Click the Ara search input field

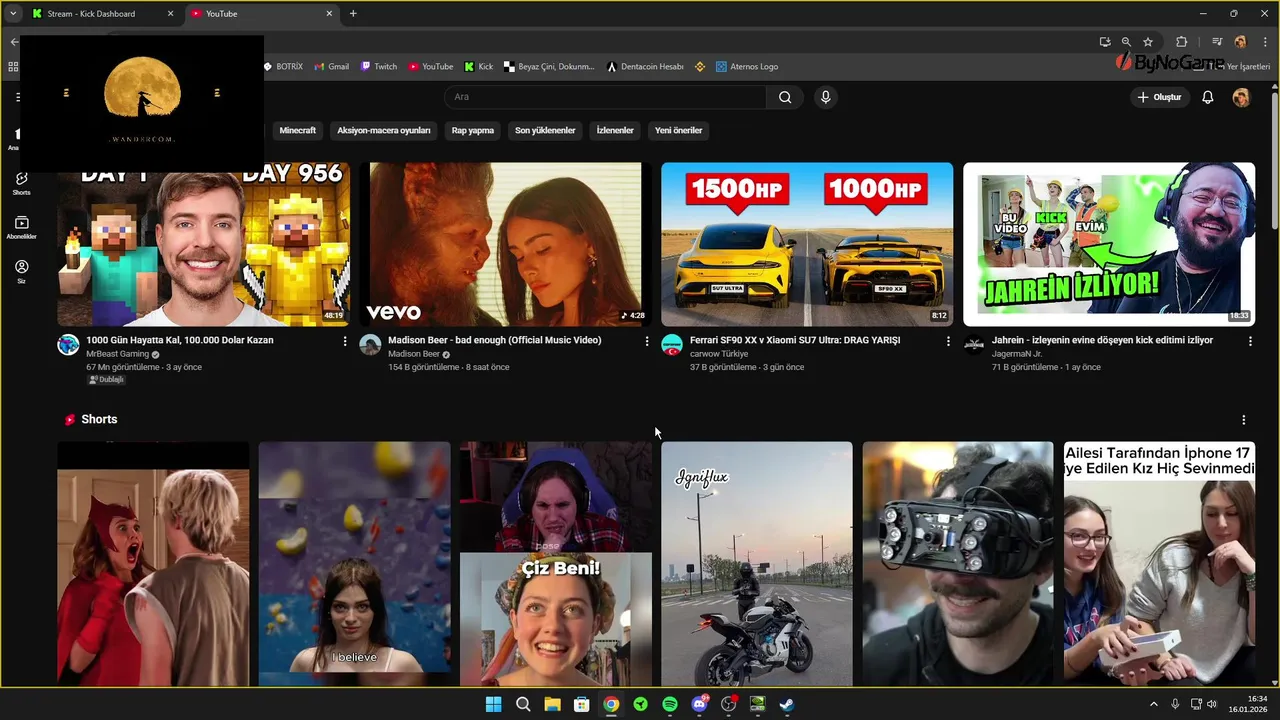pyautogui.click(x=605, y=97)
